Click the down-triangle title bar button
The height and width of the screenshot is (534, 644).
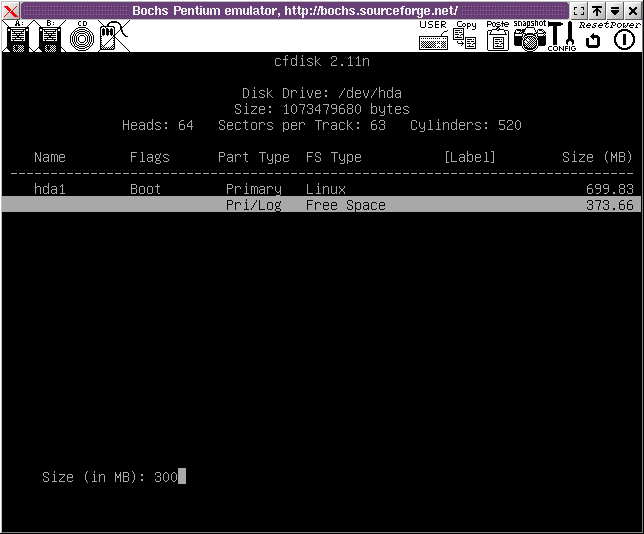[x=614, y=10]
